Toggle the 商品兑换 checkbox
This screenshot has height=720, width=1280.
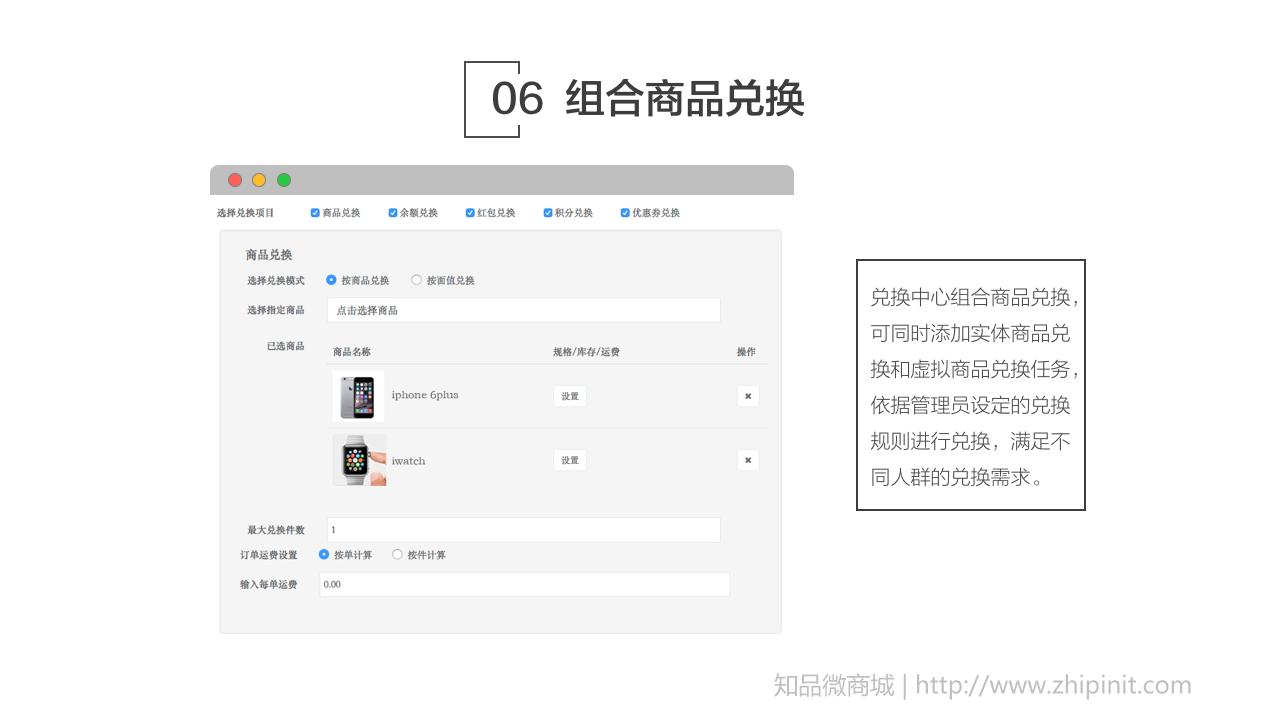pyautogui.click(x=315, y=213)
